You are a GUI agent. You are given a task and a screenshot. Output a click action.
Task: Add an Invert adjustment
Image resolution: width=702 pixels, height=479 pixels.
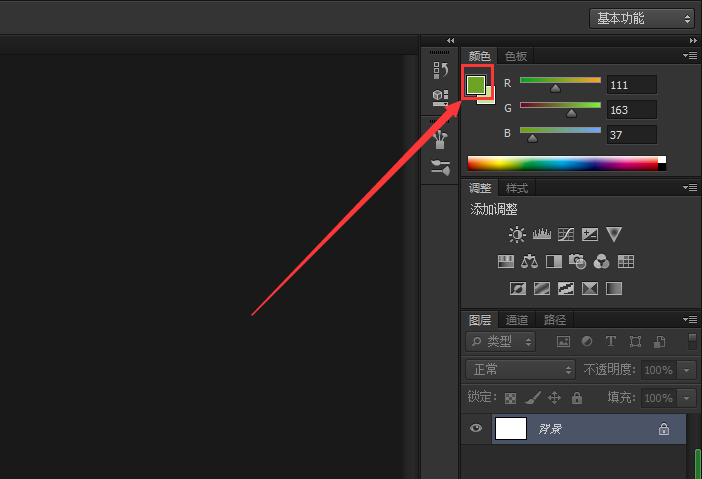click(518, 289)
